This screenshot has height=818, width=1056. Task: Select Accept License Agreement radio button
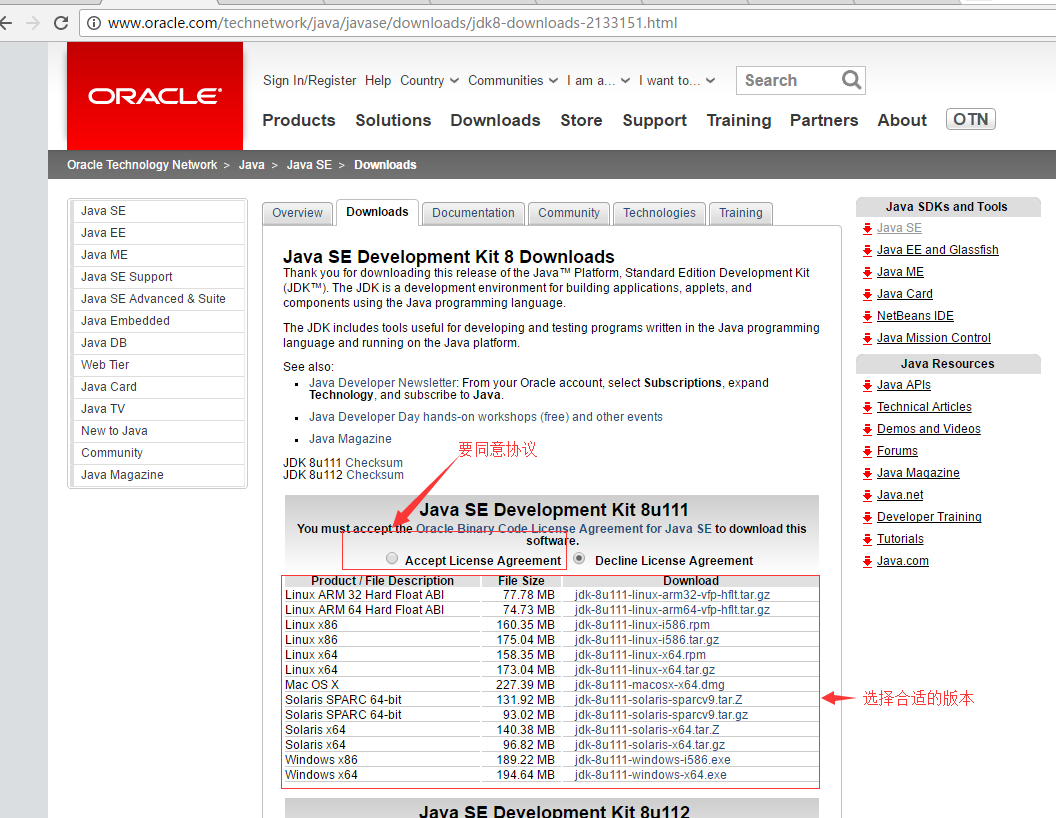coord(392,558)
